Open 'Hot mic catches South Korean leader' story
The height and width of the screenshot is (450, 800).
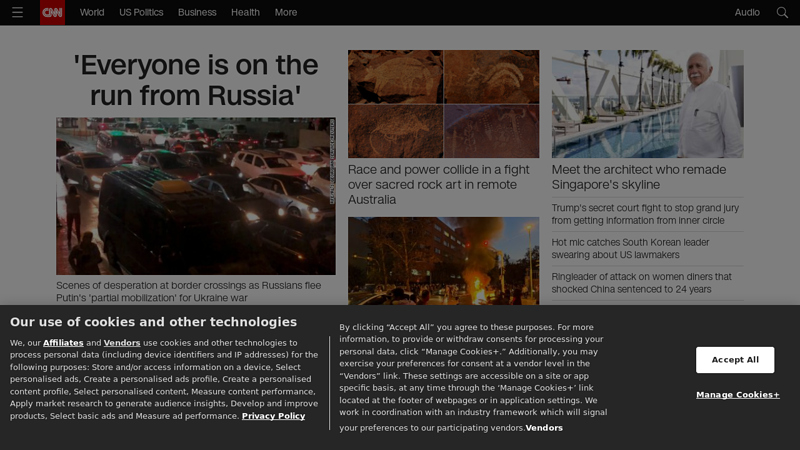click(630, 248)
